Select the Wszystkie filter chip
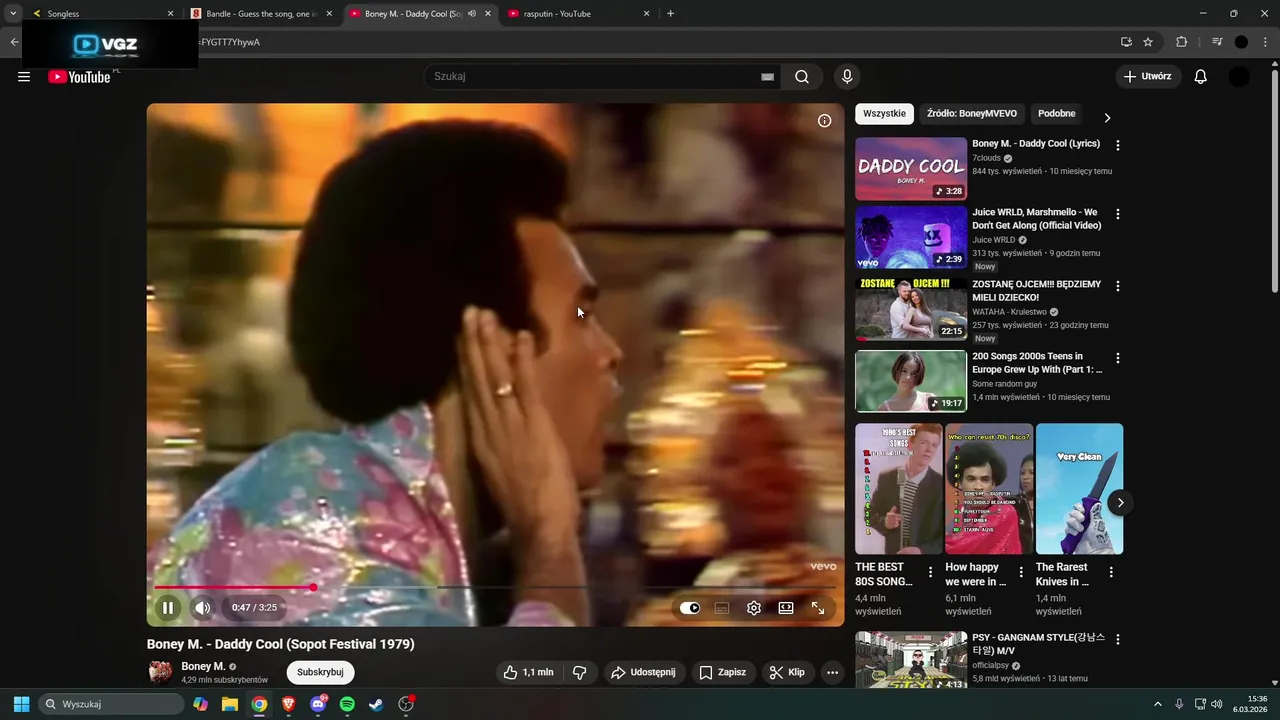 click(x=884, y=114)
